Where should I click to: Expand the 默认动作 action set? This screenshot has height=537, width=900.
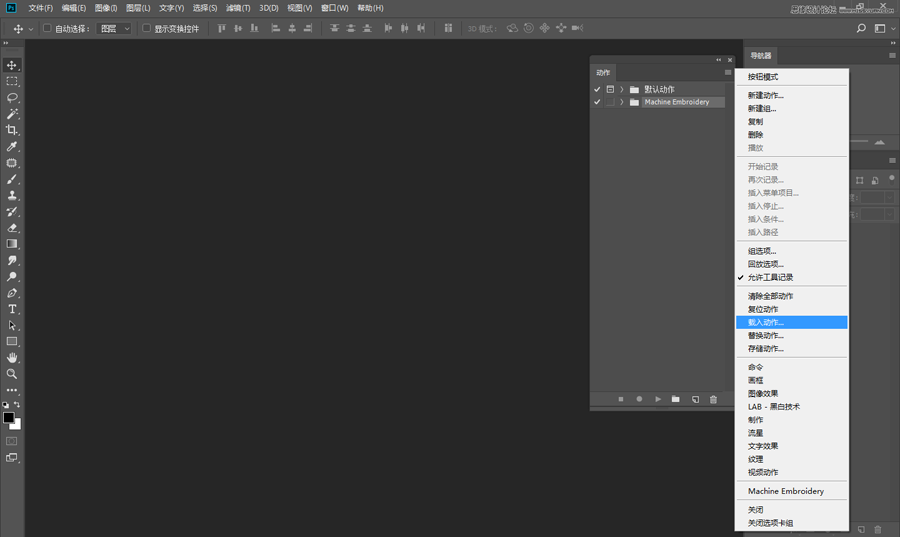click(622, 90)
